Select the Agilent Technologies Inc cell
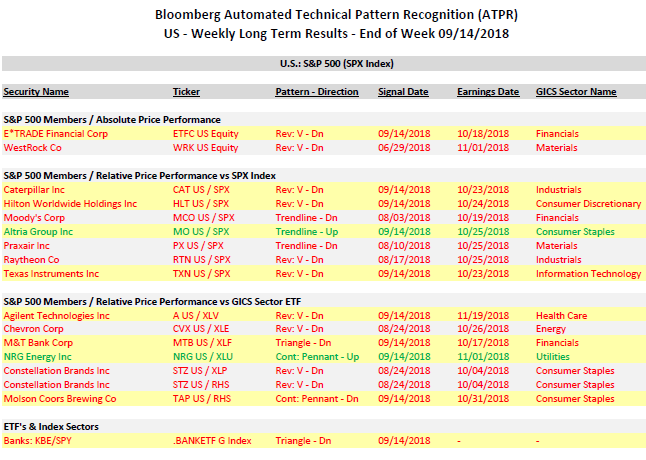646x460 pixels. 56,316
